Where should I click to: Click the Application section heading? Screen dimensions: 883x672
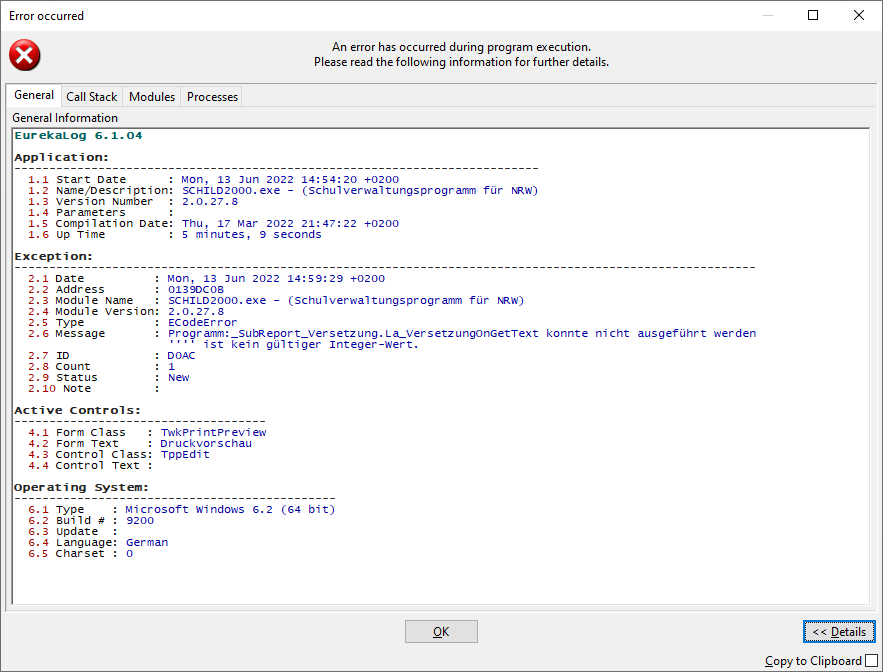[61, 157]
